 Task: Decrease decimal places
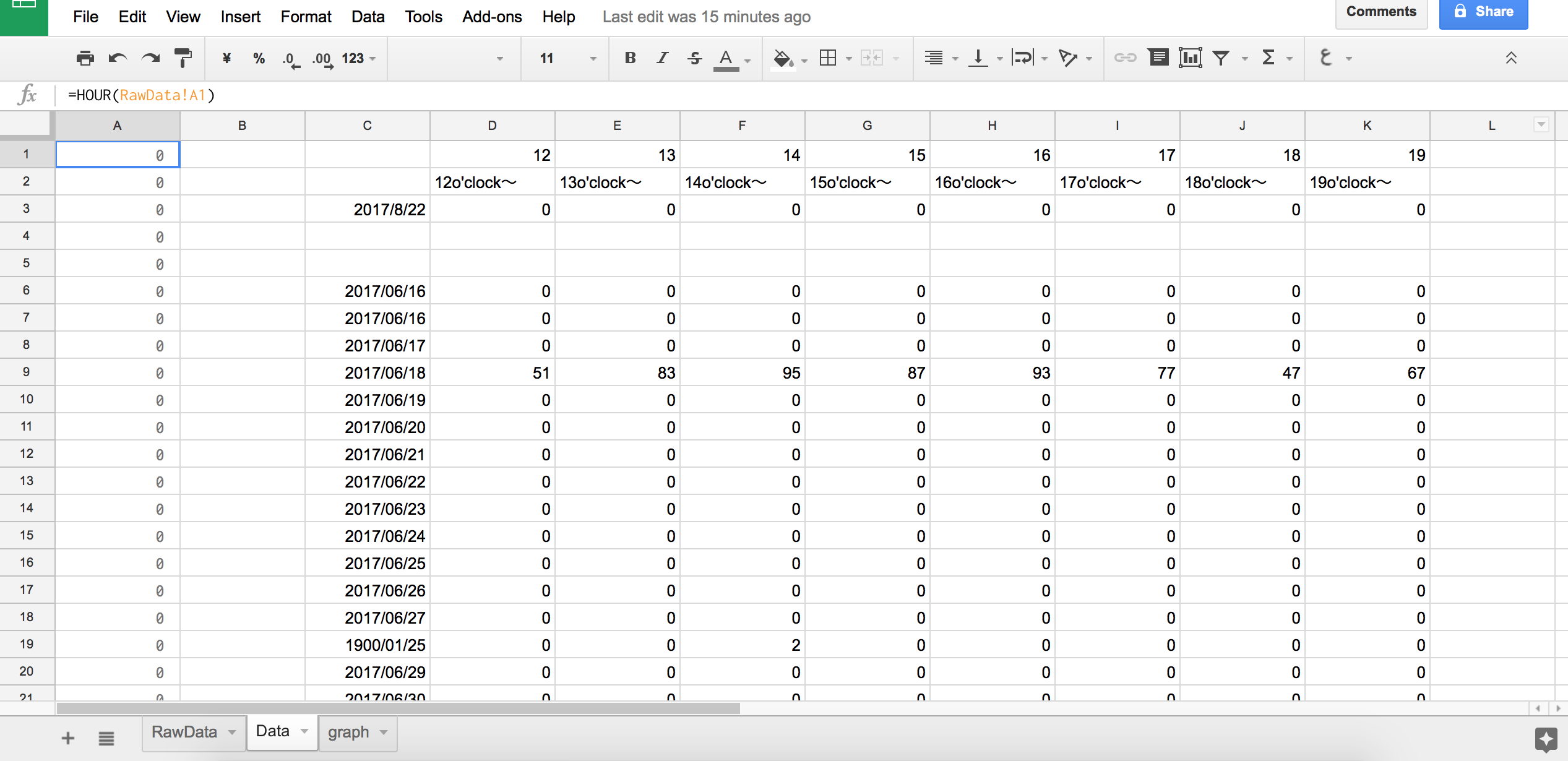[290, 59]
